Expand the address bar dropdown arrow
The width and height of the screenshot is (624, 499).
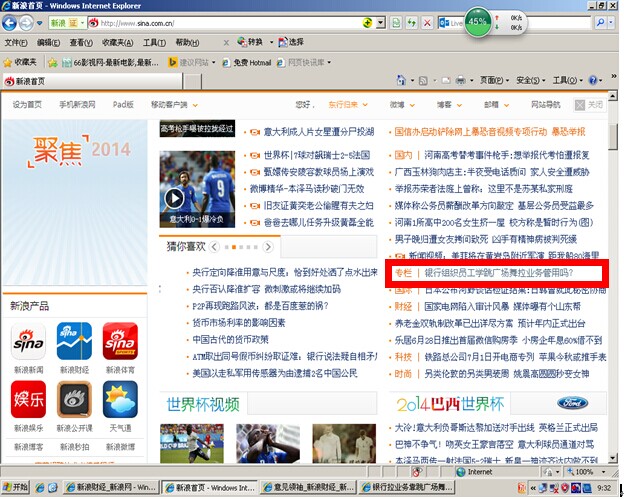(x=380, y=23)
